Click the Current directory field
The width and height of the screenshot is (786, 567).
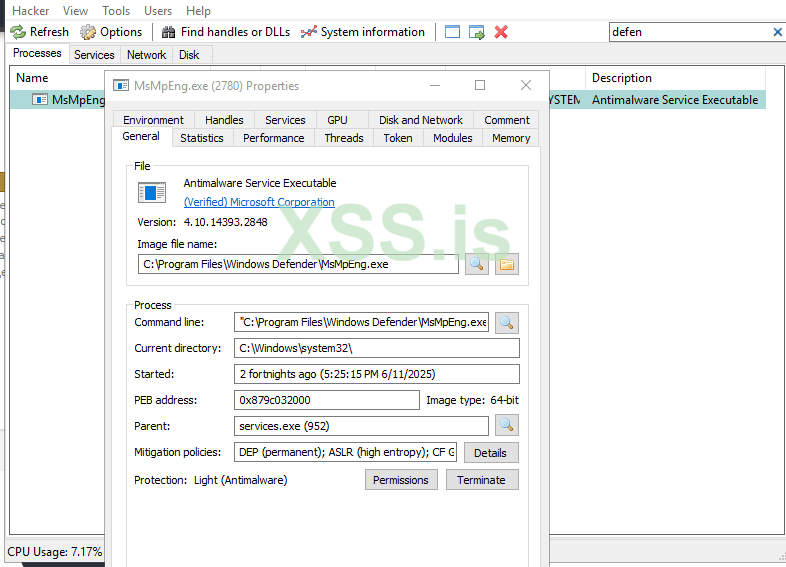(376, 348)
